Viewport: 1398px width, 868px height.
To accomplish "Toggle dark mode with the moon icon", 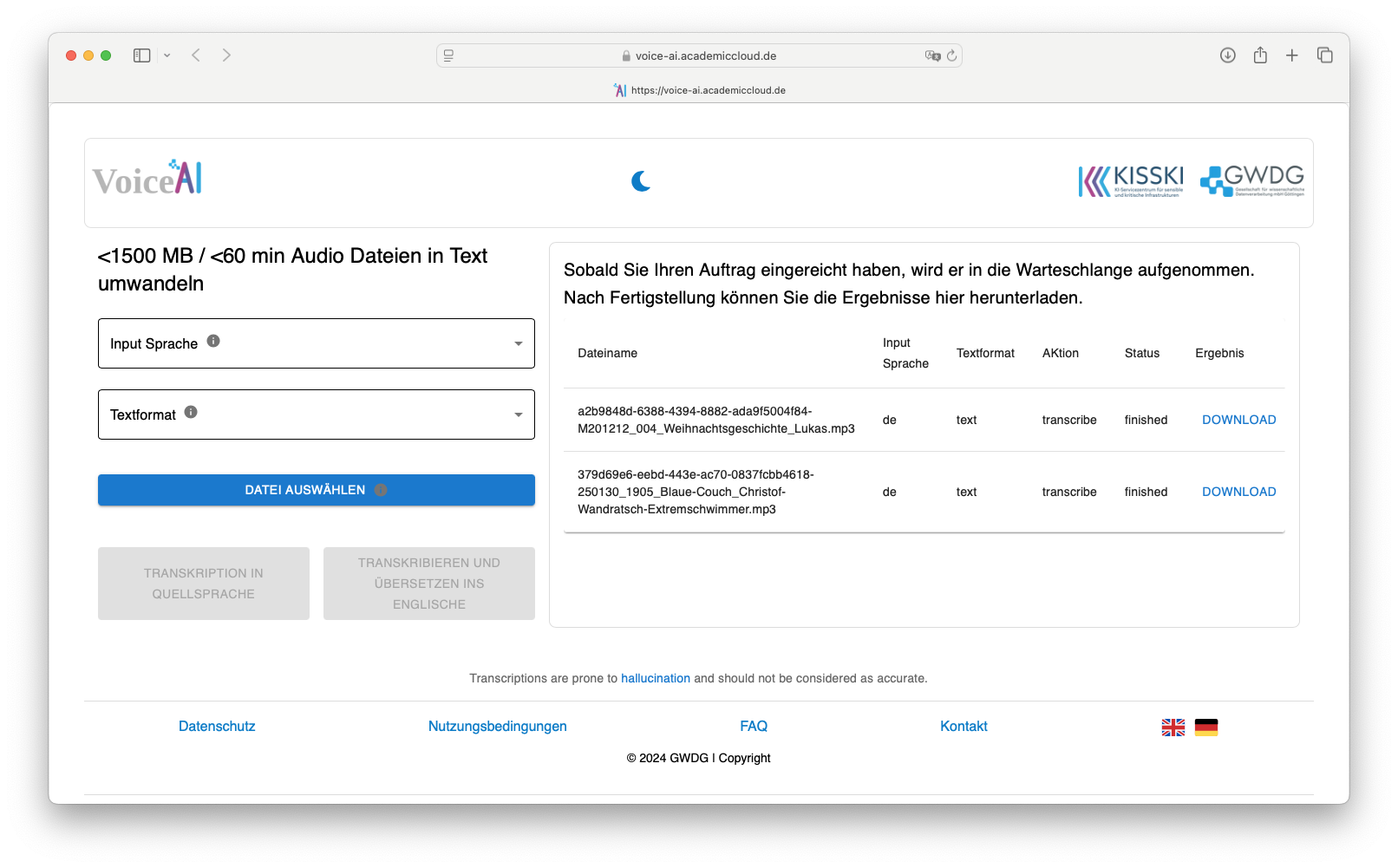I will (x=640, y=180).
